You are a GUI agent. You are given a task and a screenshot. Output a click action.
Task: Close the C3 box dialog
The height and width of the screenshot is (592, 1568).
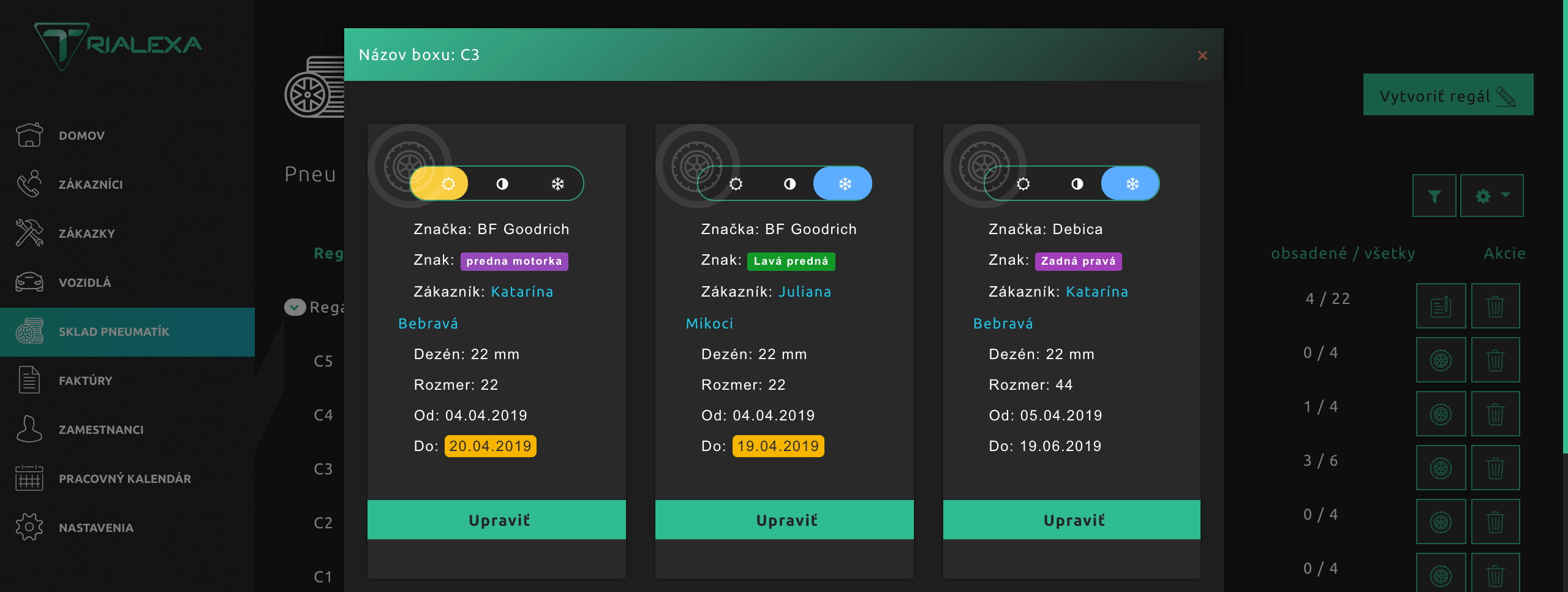[x=1202, y=56]
